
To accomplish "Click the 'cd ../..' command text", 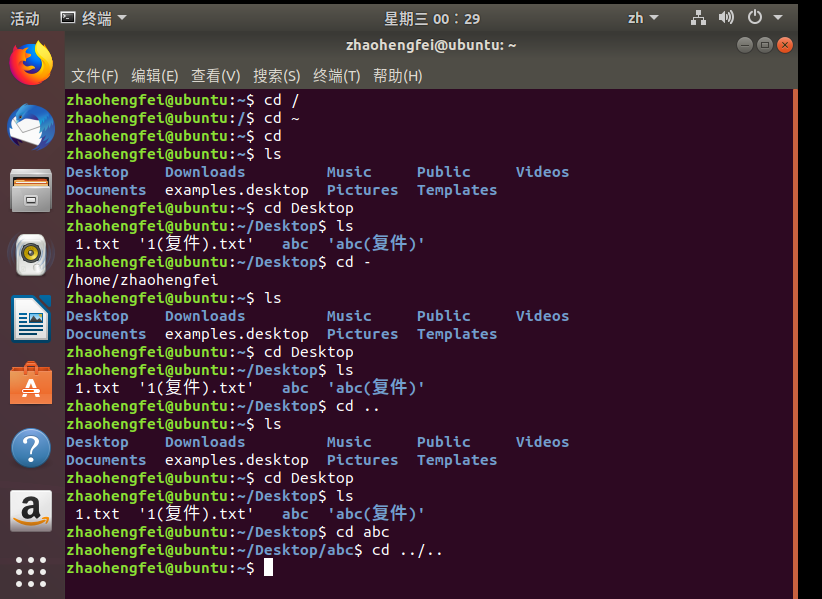I will (407, 550).
